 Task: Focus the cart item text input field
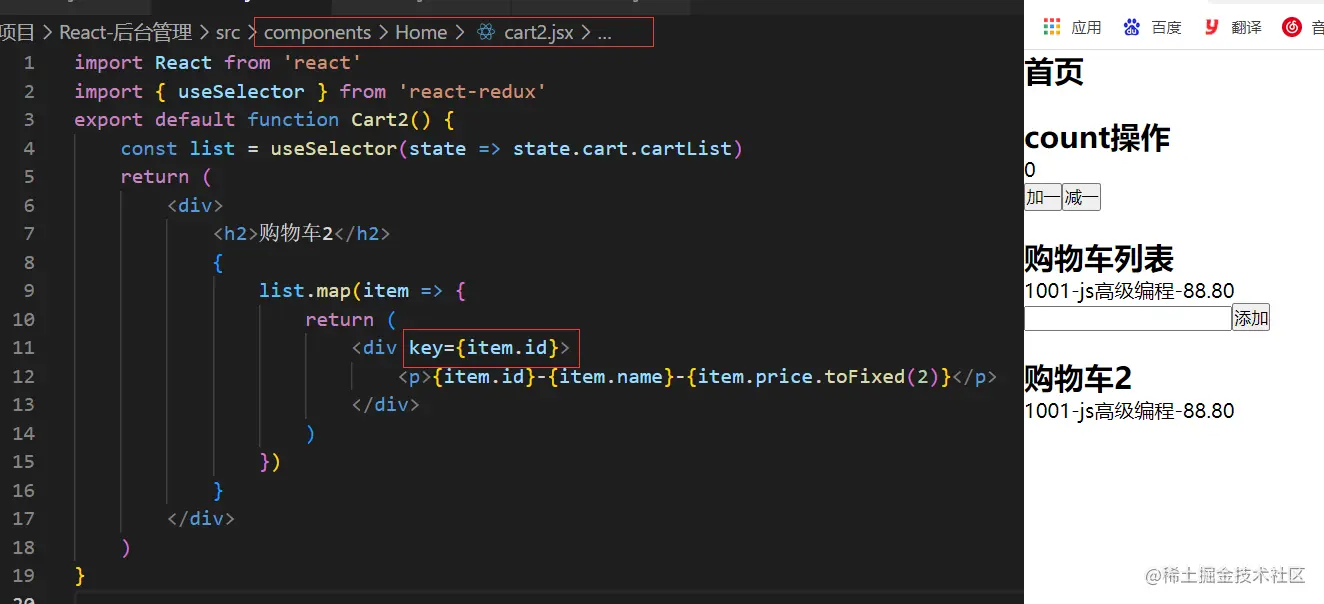(1128, 318)
